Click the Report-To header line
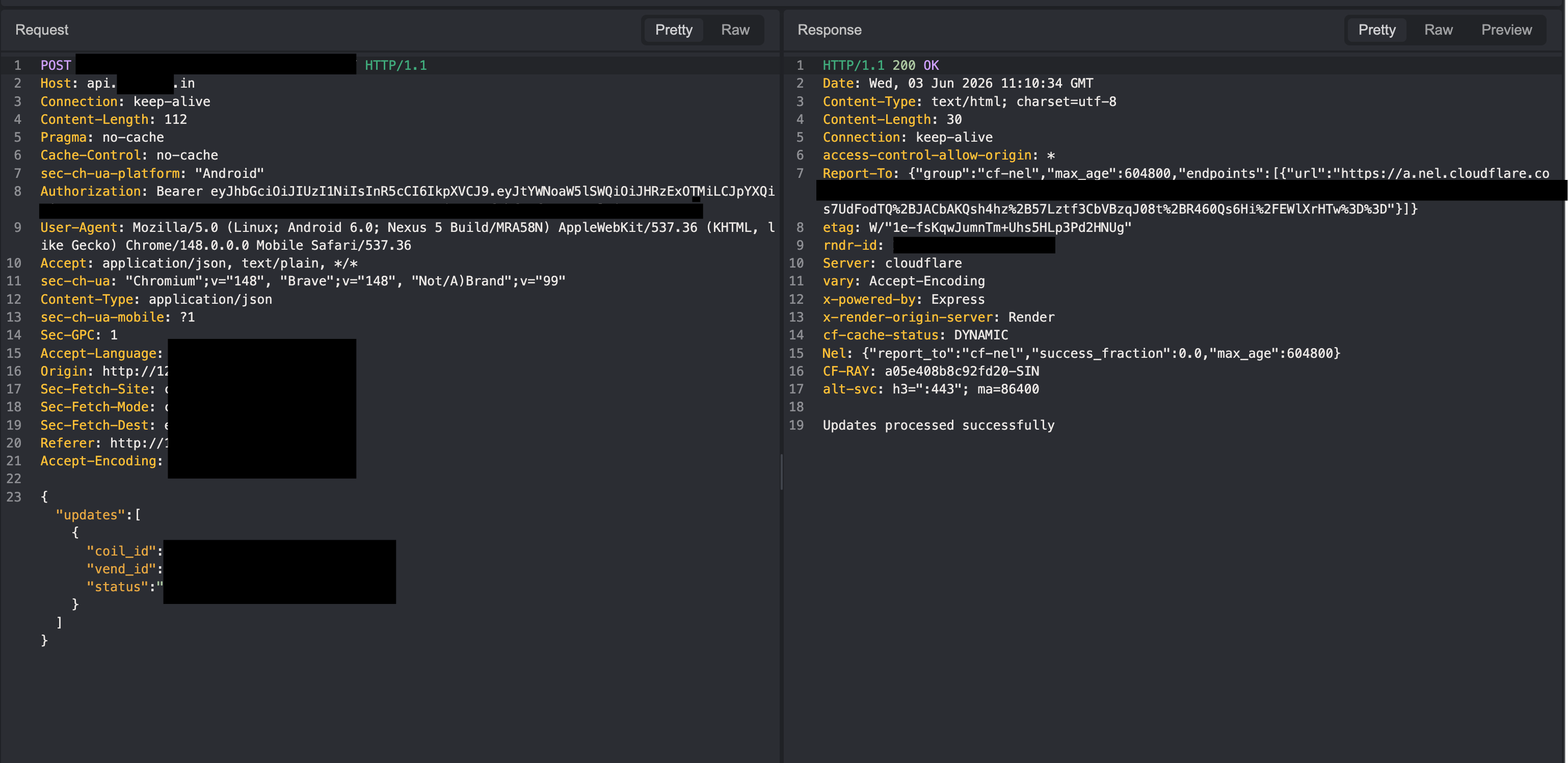The width and height of the screenshot is (1568, 763). pos(1186,173)
